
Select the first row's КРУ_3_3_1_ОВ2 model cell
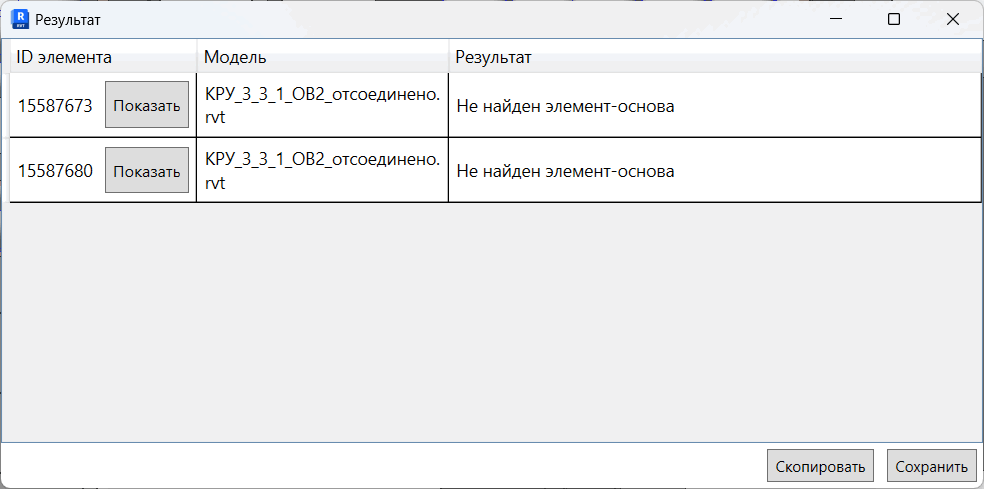(323, 105)
